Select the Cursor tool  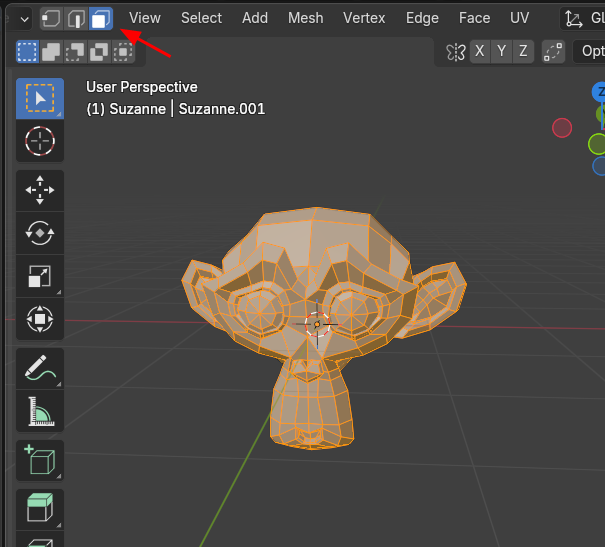(40, 141)
